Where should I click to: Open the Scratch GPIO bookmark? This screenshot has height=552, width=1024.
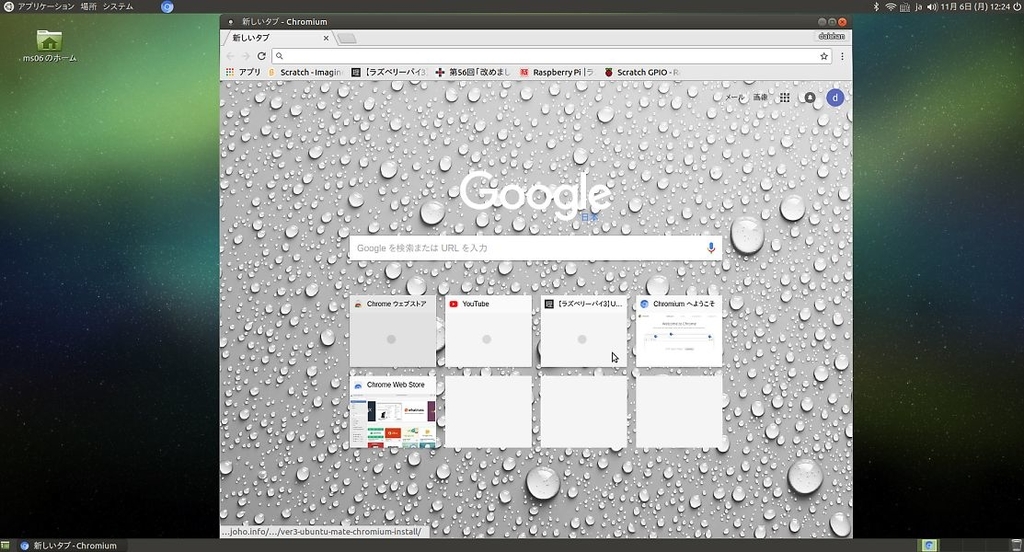(x=642, y=72)
